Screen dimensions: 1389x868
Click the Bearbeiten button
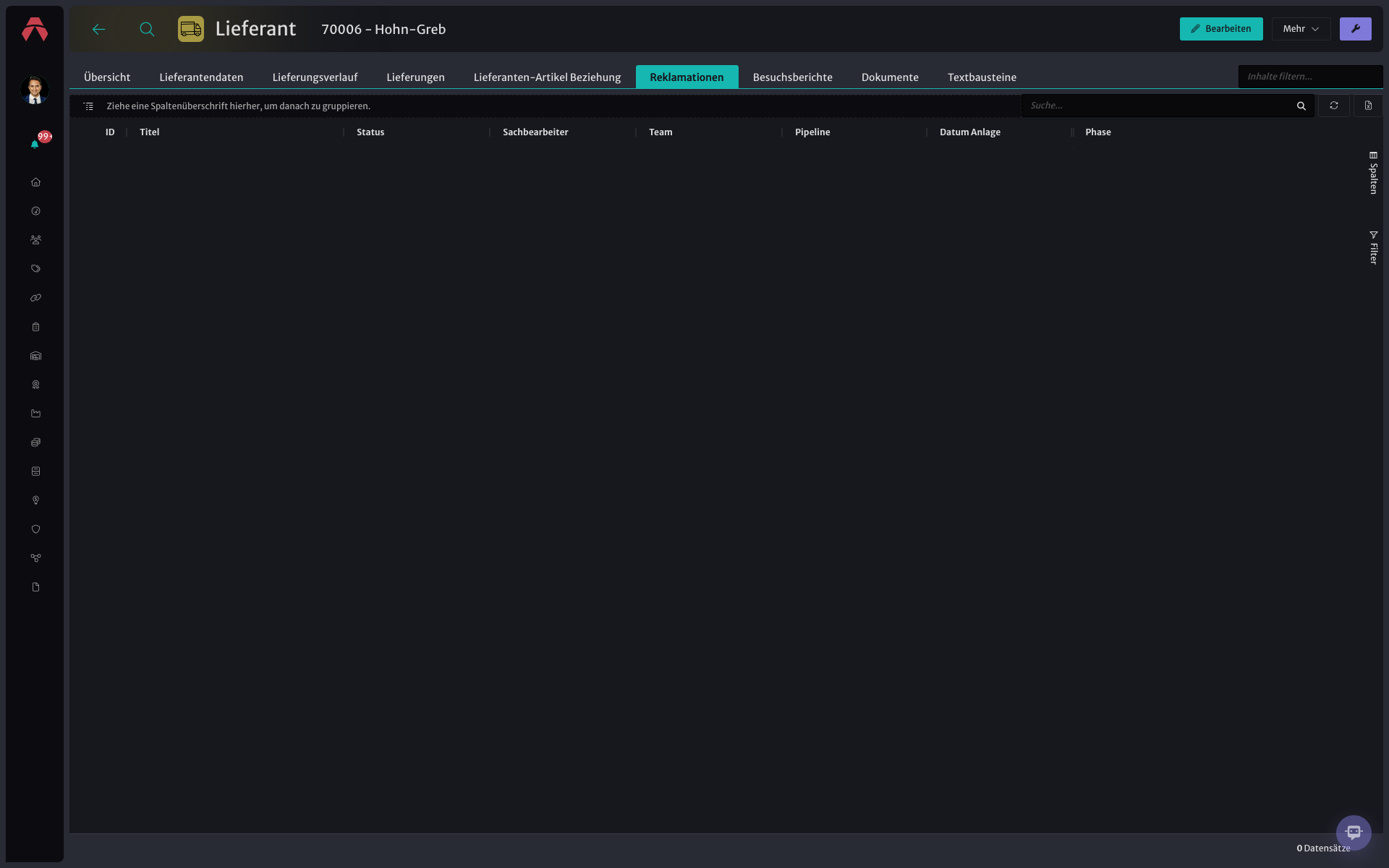tap(1221, 29)
